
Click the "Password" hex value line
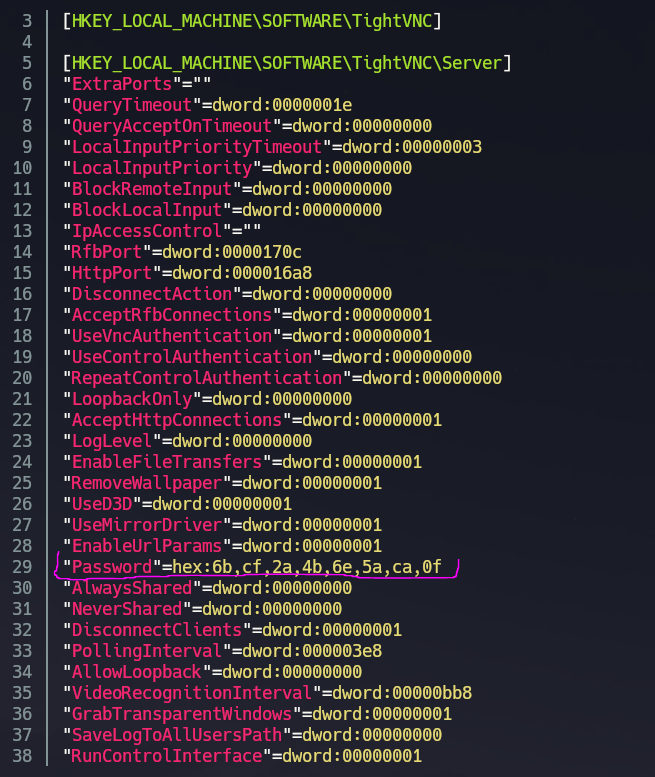252,567
